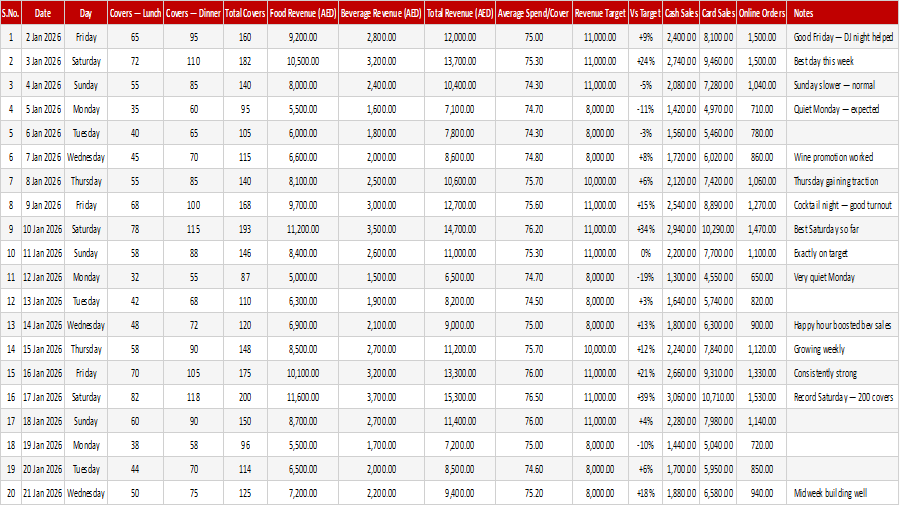Click the 'Beverage Revenue (AED)' header
The width and height of the screenshot is (900, 529).
tap(382, 13)
